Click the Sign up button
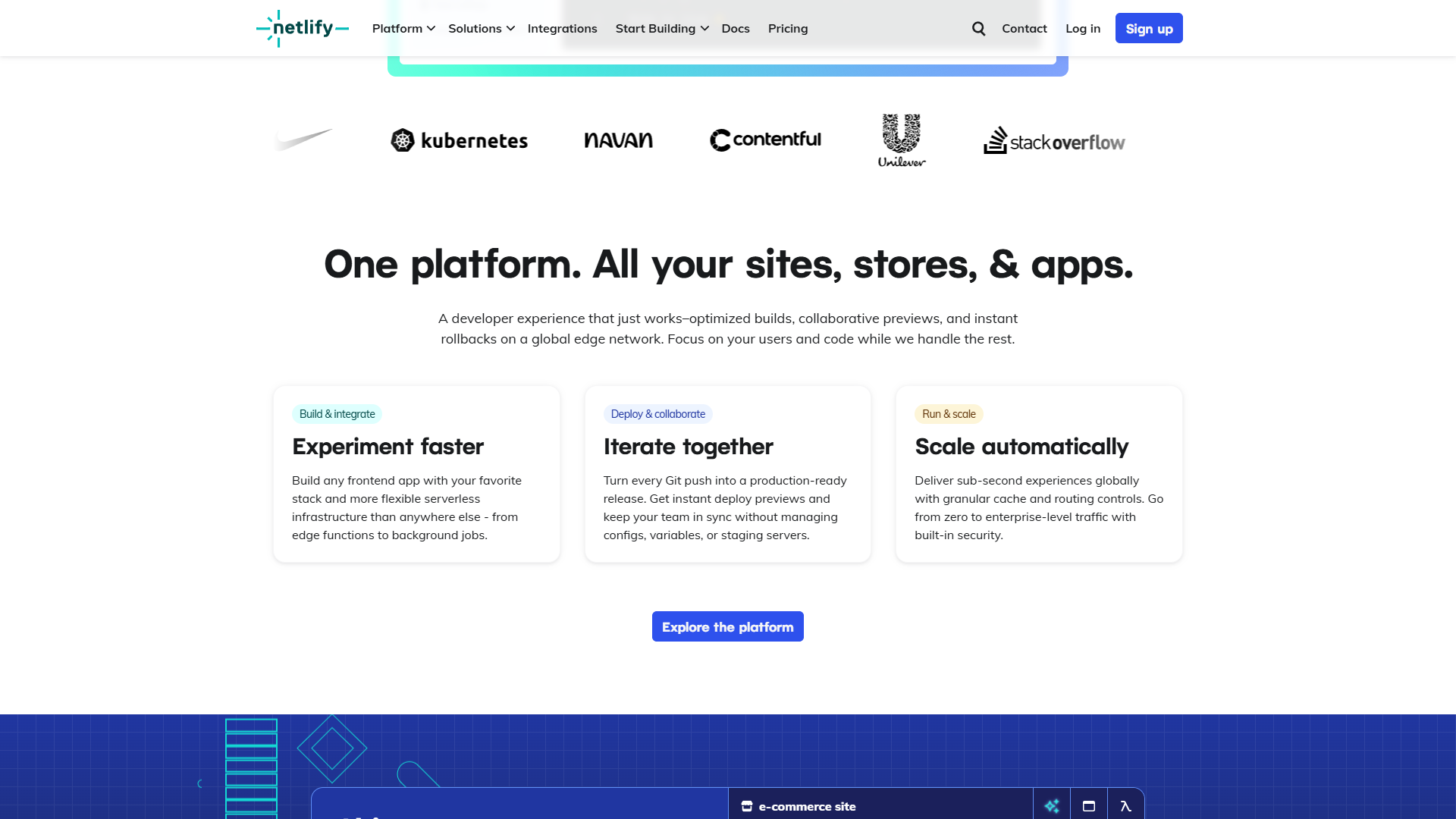Image resolution: width=1456 pixels, height=819 pixels. (x=1148, y=28)
